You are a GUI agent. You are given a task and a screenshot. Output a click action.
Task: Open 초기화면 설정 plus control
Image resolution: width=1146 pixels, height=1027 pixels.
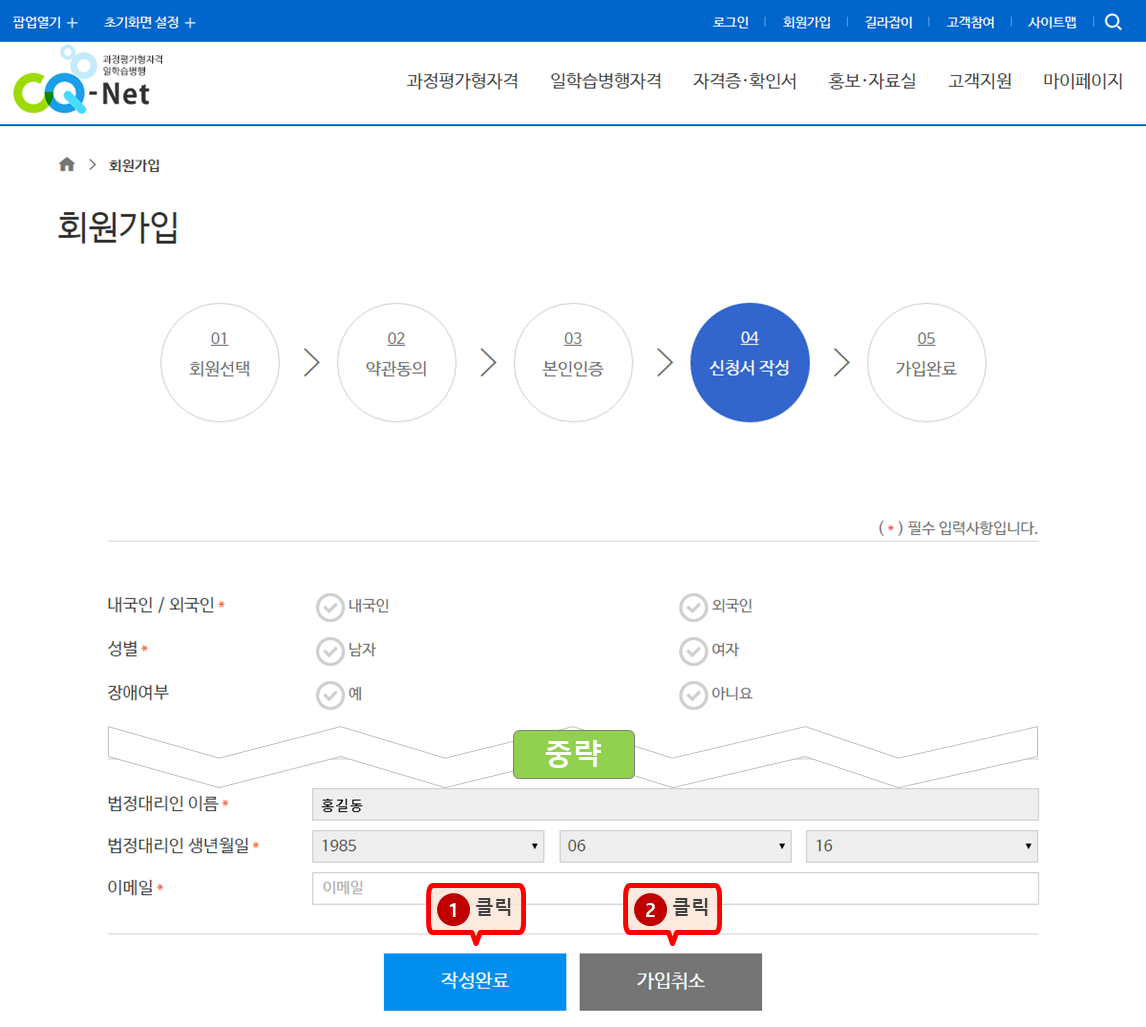click(x=150, y=22)
